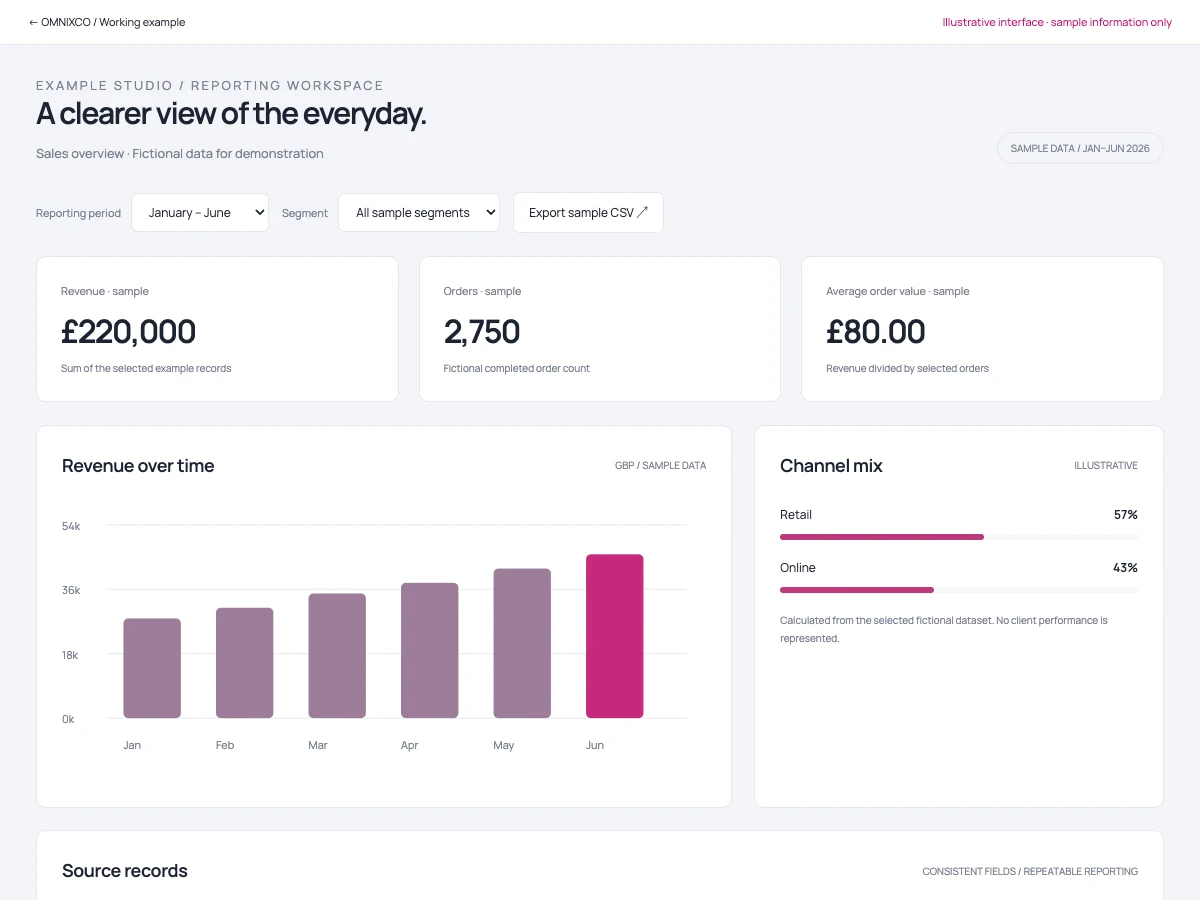The width and height of the screenshot is (1200, 900).
Task: Click Revenue divided by selected orders caption
Action: point(908,369)
